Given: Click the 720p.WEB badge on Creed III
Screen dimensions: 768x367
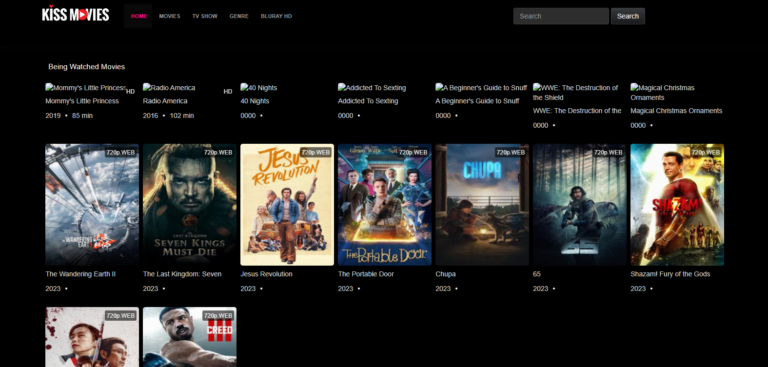Looking at the screenshot, I should (218, 316).
